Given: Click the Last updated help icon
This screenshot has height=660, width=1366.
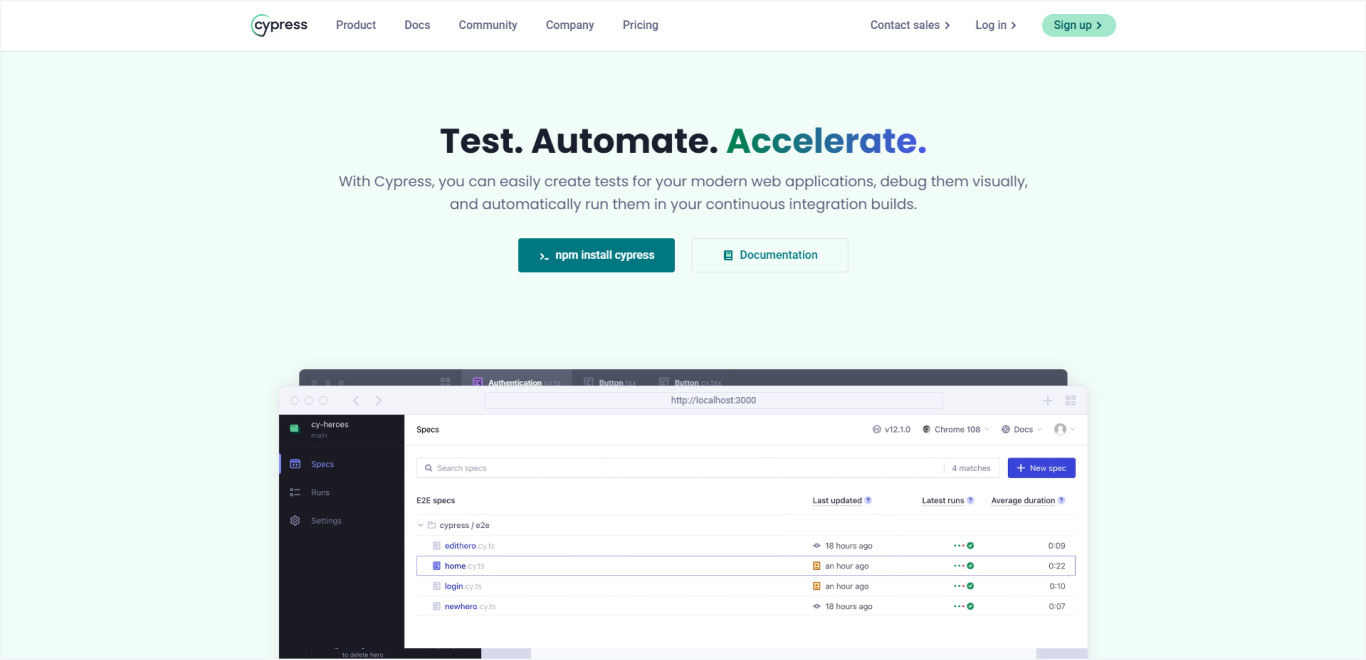Looking at the screenshot, I should (x=866, y=500).
